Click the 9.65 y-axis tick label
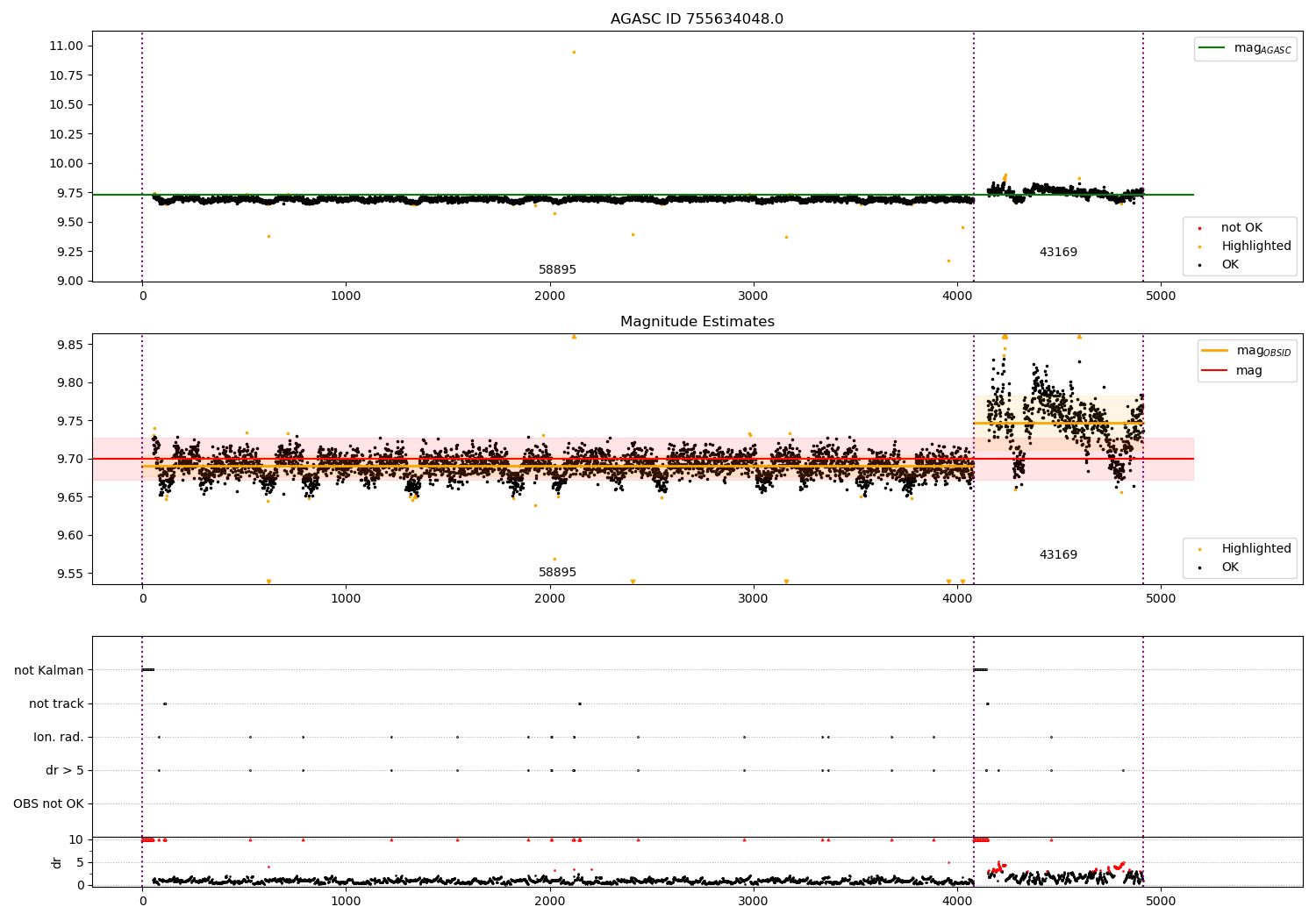 (x=70, y=497)
